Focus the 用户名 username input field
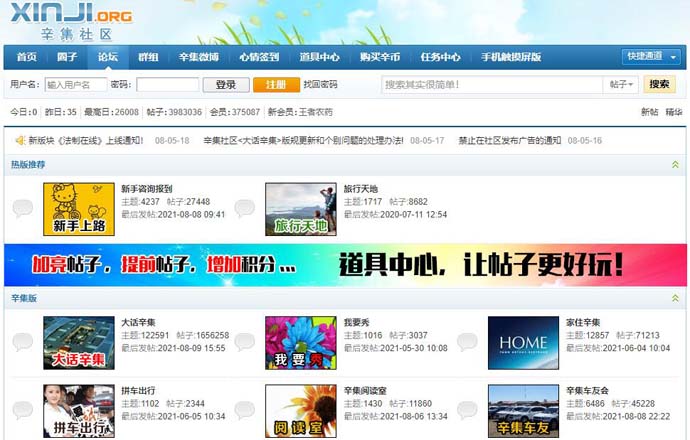Viewport: 690px width, 440px height. pos(76,85)
